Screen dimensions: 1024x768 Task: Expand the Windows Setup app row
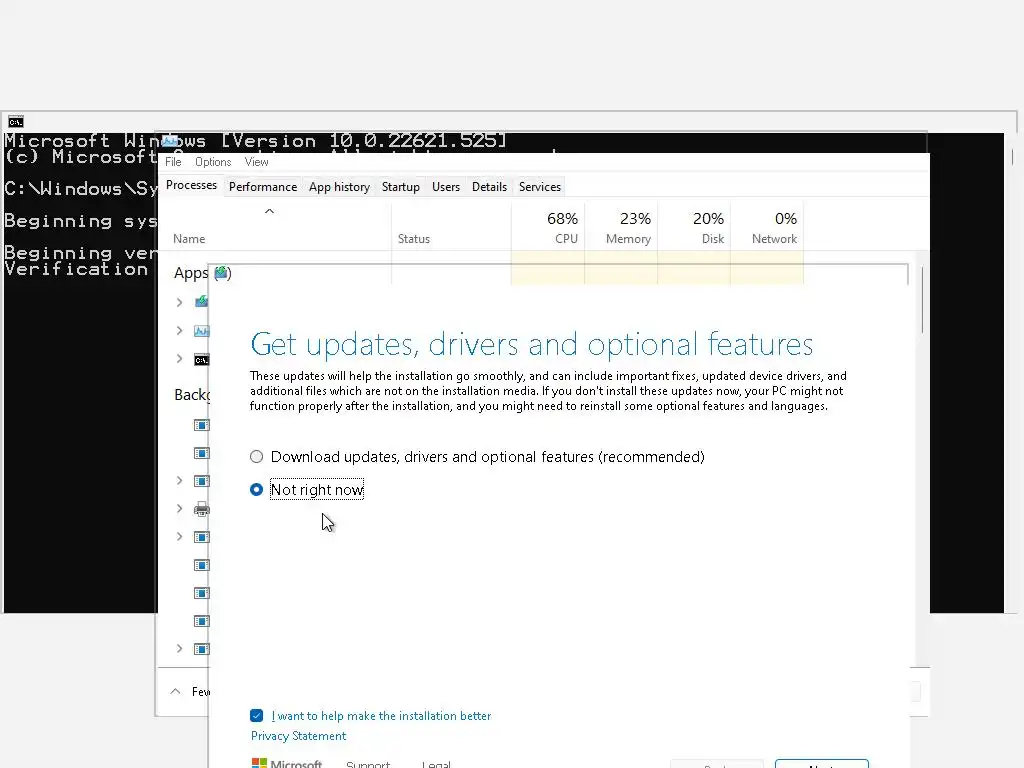[x=180, y=302]
